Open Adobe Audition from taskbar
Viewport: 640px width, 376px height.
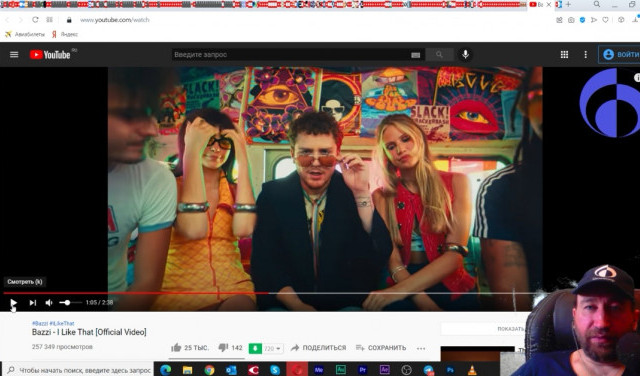coord(341,370)
